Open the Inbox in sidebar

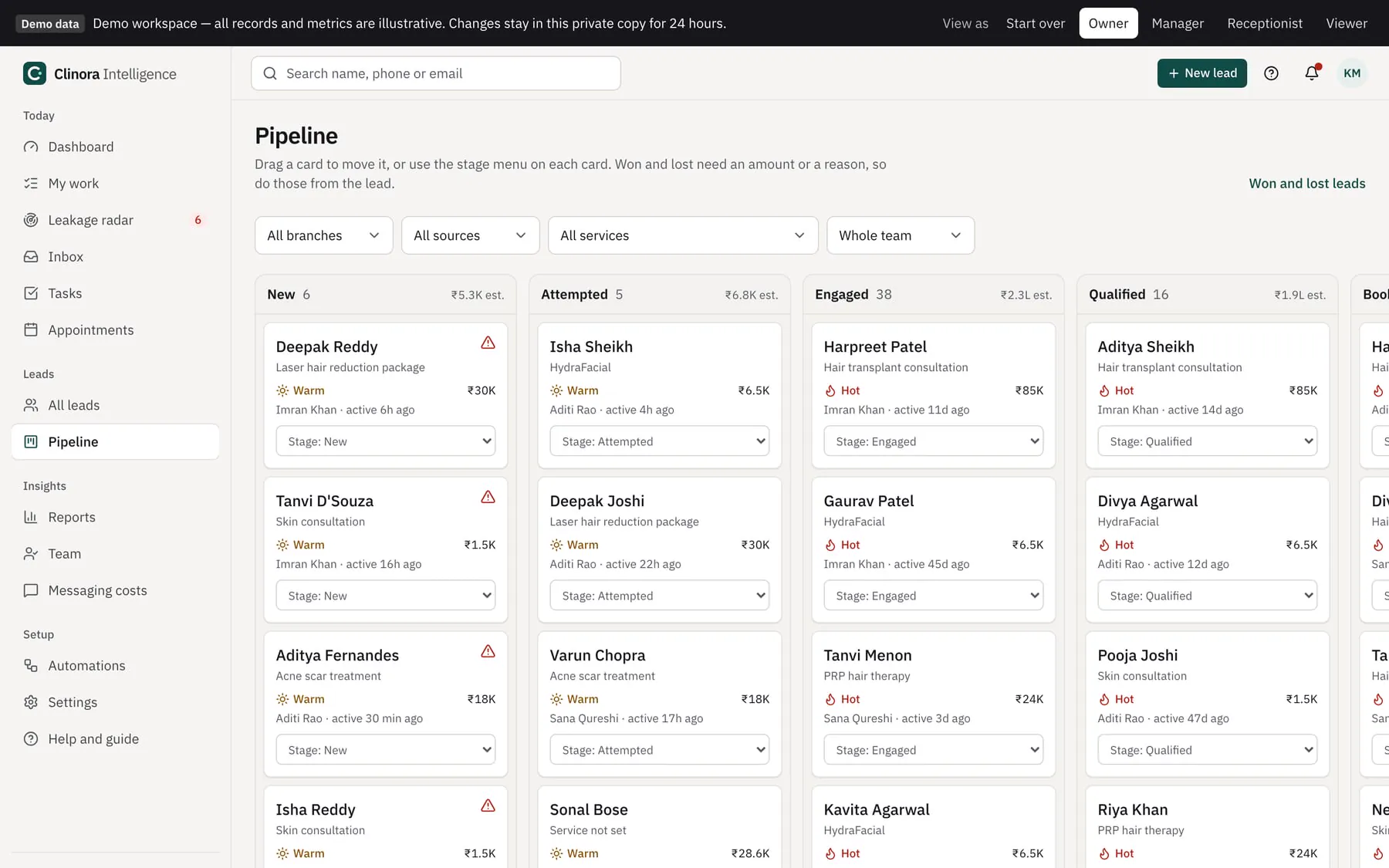pyautogui.click(x=116, y=257)
